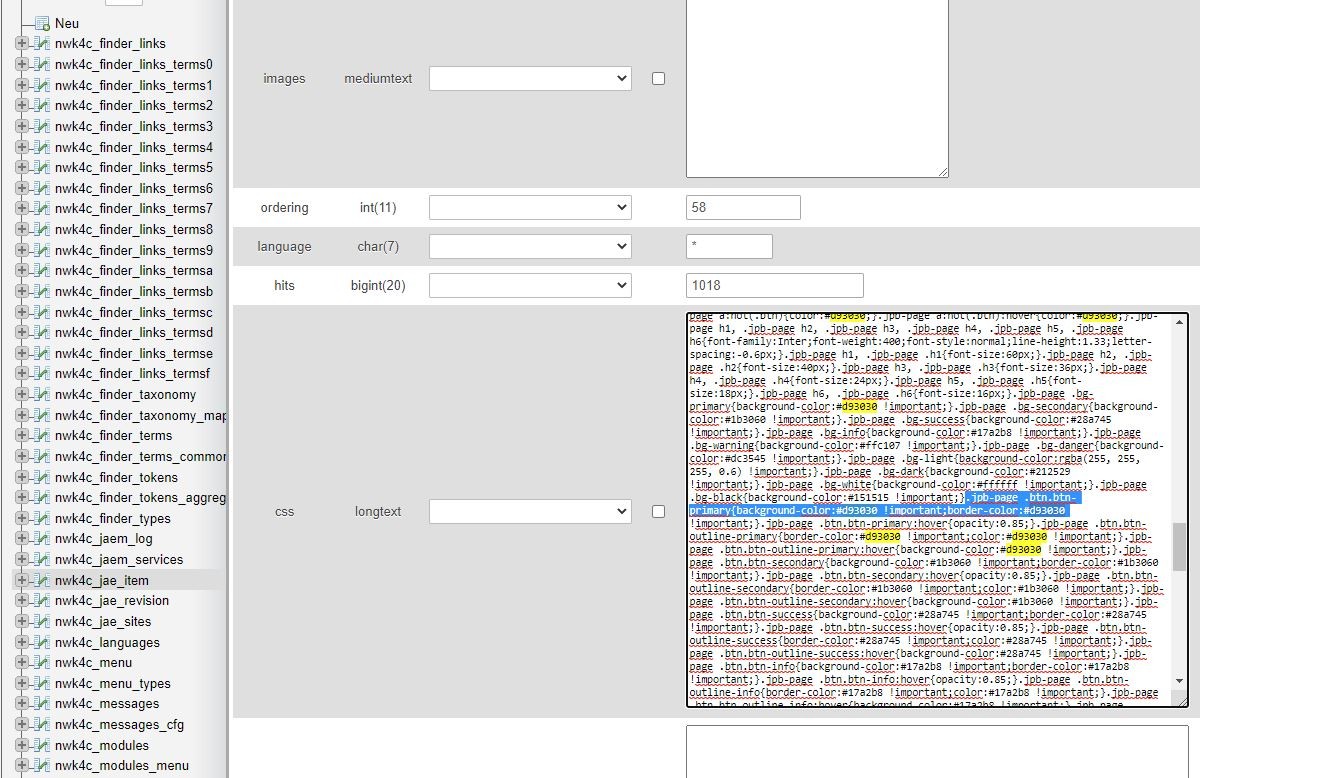Expand the nwk4c_jae_sites tree node
Screen dimensions: 1323x778
click(22, 621)
